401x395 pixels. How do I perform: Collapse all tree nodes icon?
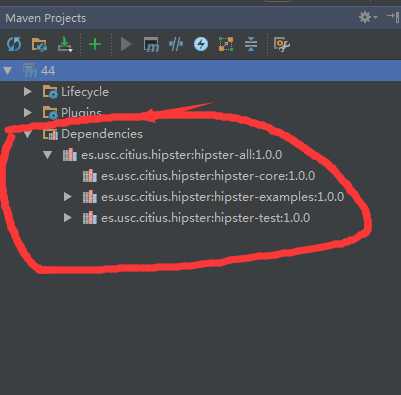(251, 44)
